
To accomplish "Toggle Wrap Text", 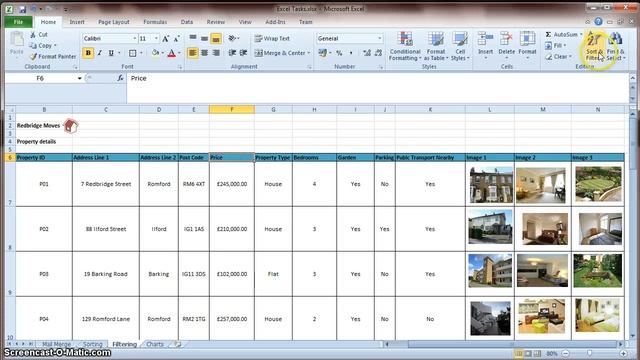I will [272, 38].
